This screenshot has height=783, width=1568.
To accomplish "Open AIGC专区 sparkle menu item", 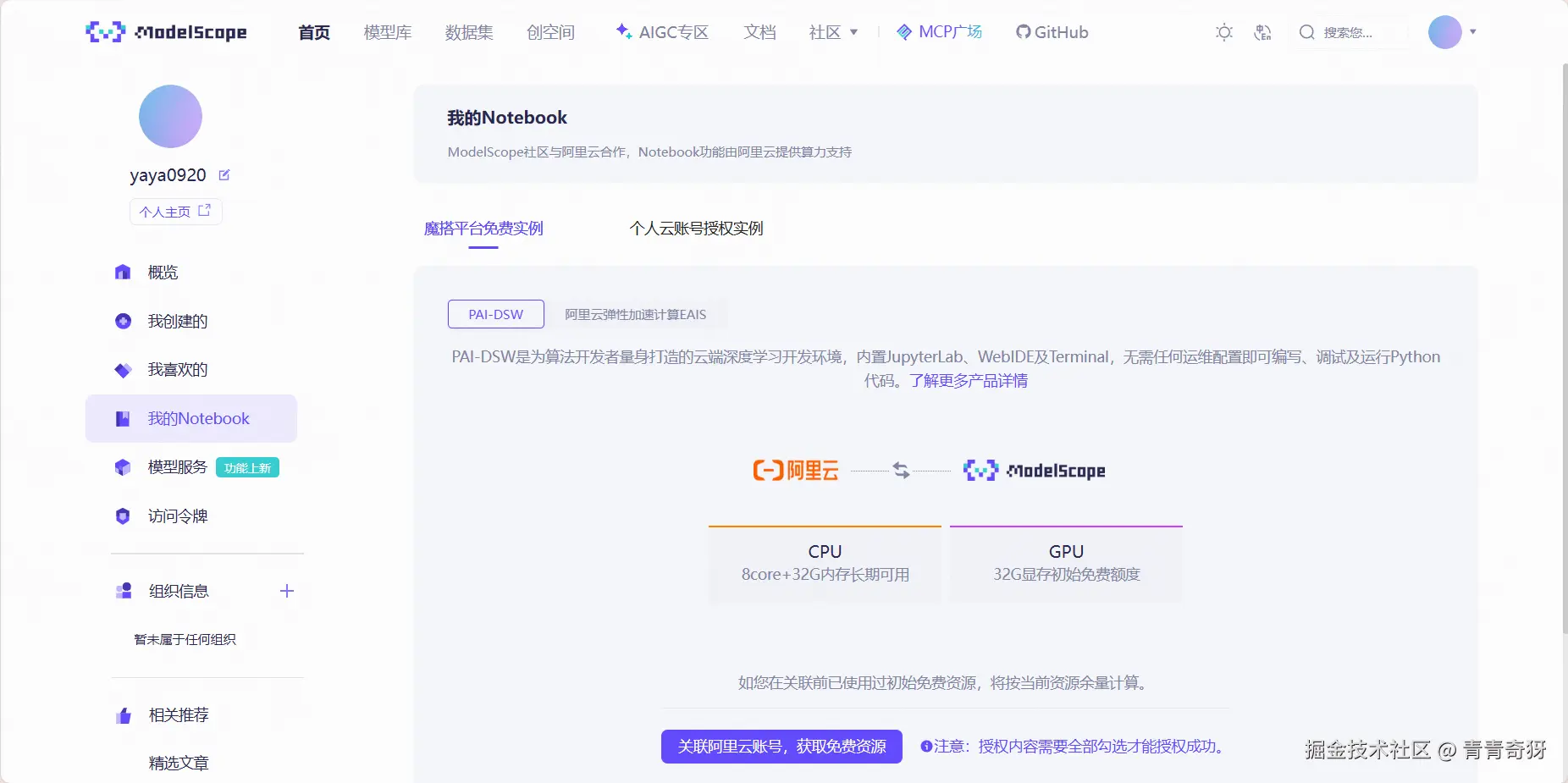I will pos(662,32).
